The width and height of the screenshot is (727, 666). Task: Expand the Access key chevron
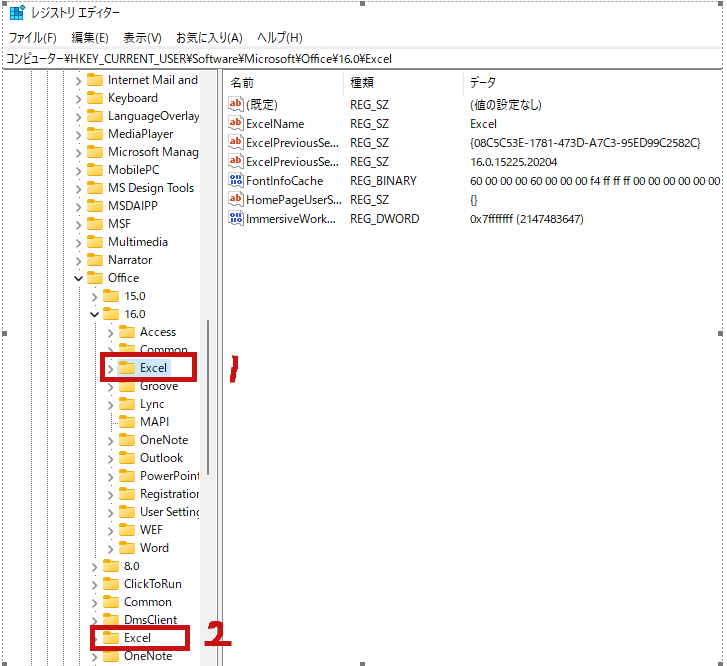pos(110,333)
